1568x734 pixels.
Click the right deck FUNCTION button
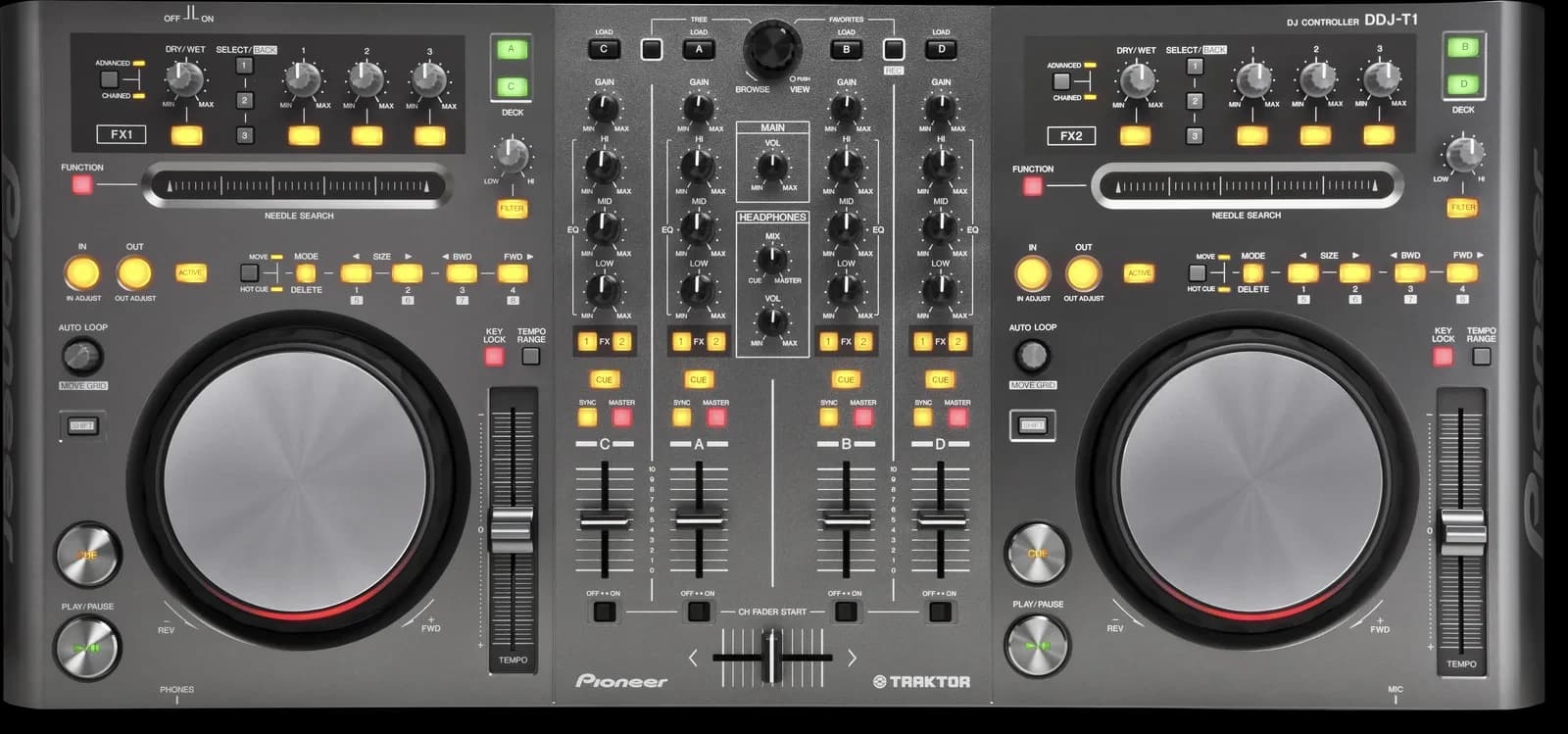click(1032, 185)
